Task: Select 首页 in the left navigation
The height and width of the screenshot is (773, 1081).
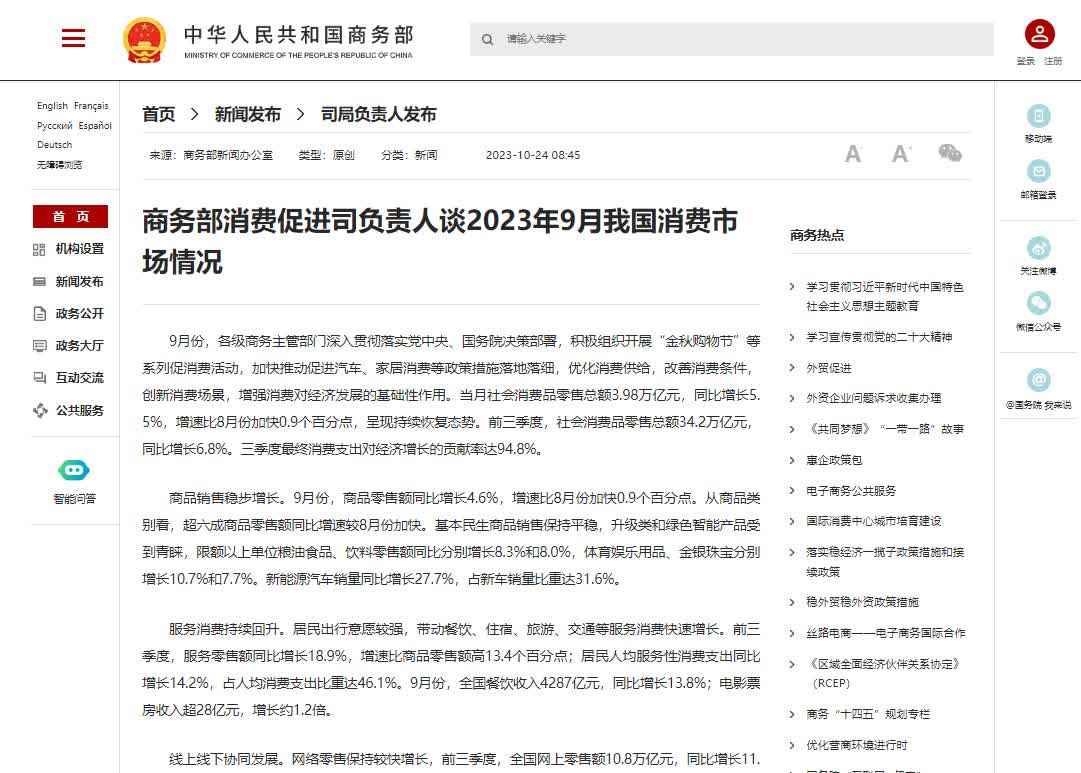Action: 70,217
